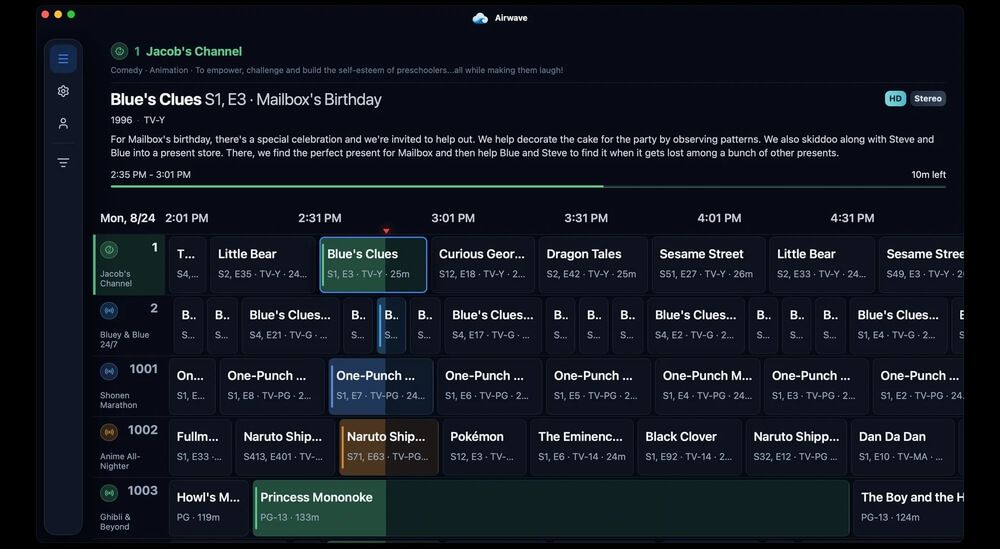The width and height of the screenshot is (1000, 549).
Task: Click Anime All-Nighter orange broadcast icon
Action: click(109, 432)
